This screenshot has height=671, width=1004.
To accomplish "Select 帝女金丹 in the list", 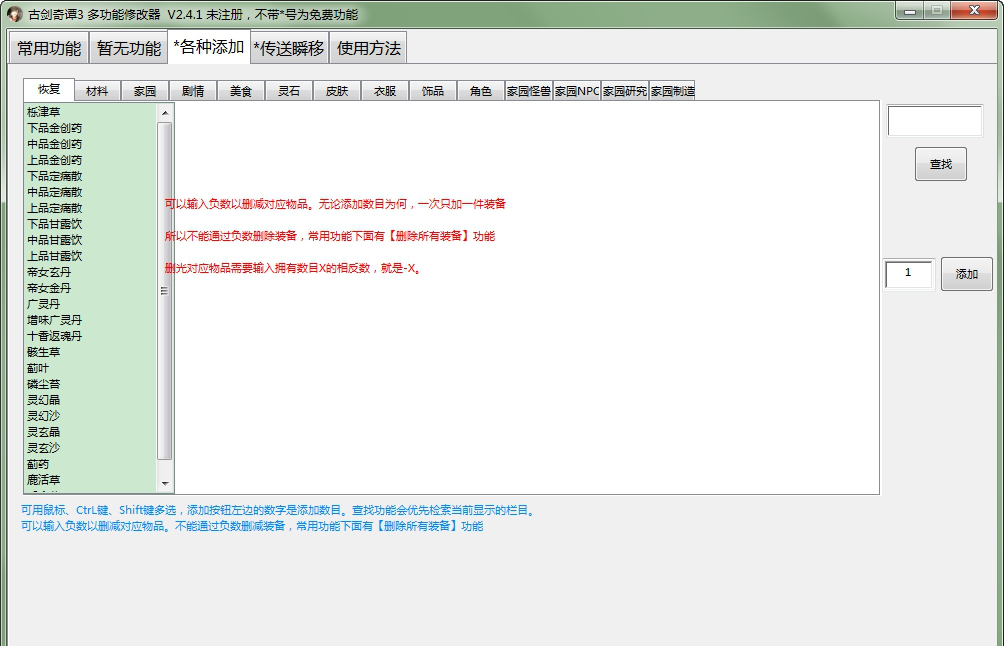I will [91, 288].
